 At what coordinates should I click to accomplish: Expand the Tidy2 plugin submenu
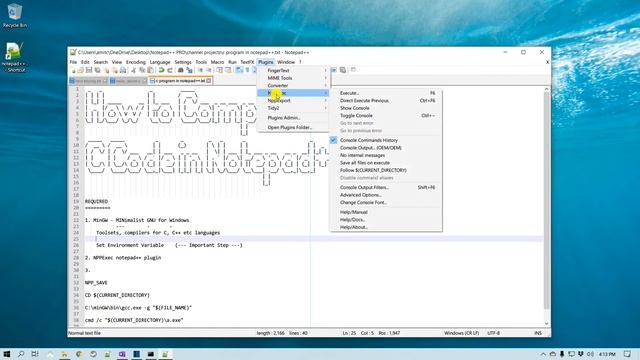(293, 108)
